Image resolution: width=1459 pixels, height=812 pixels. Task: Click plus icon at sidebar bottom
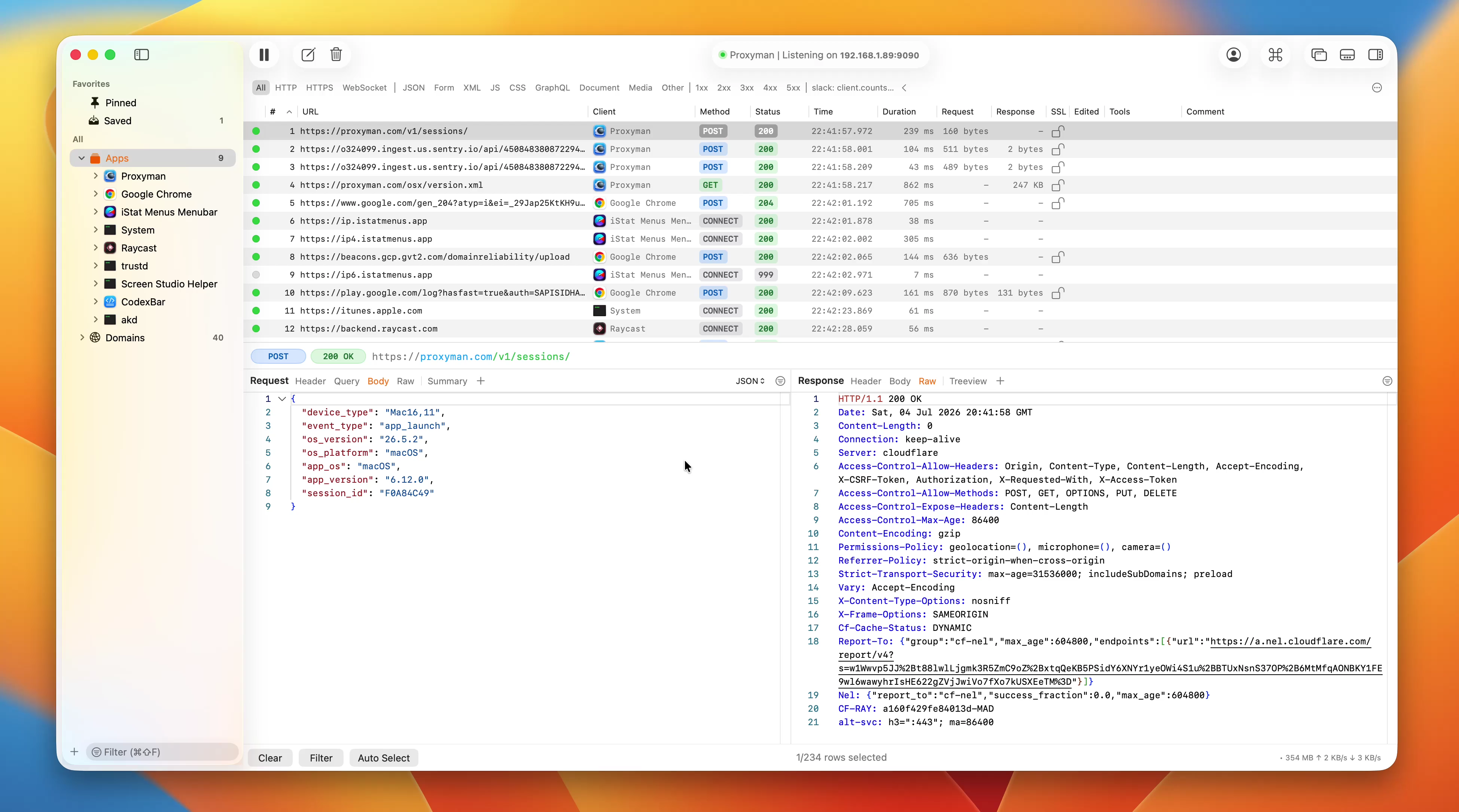pos(74,751)
